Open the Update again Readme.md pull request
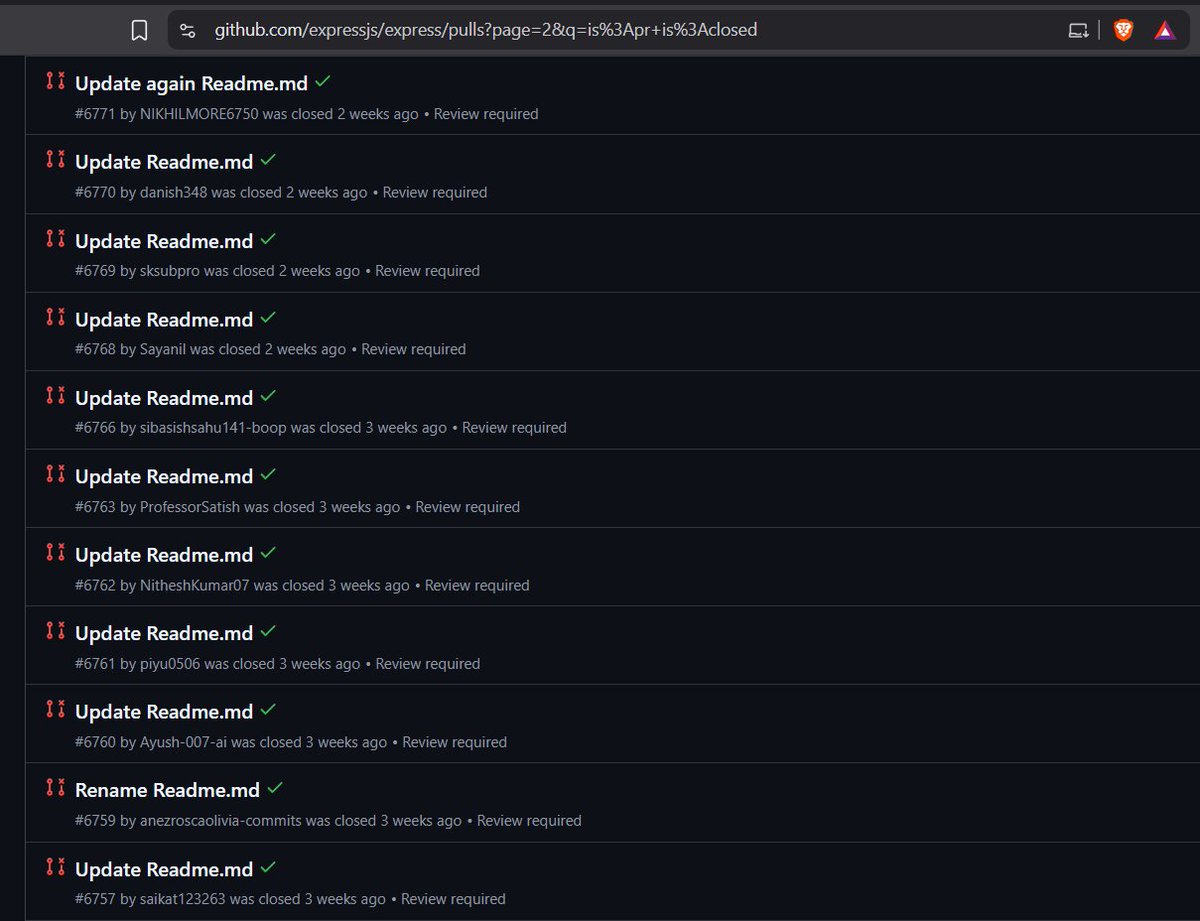The height and width of the screenshot is (921, 1200). point(191,84)
